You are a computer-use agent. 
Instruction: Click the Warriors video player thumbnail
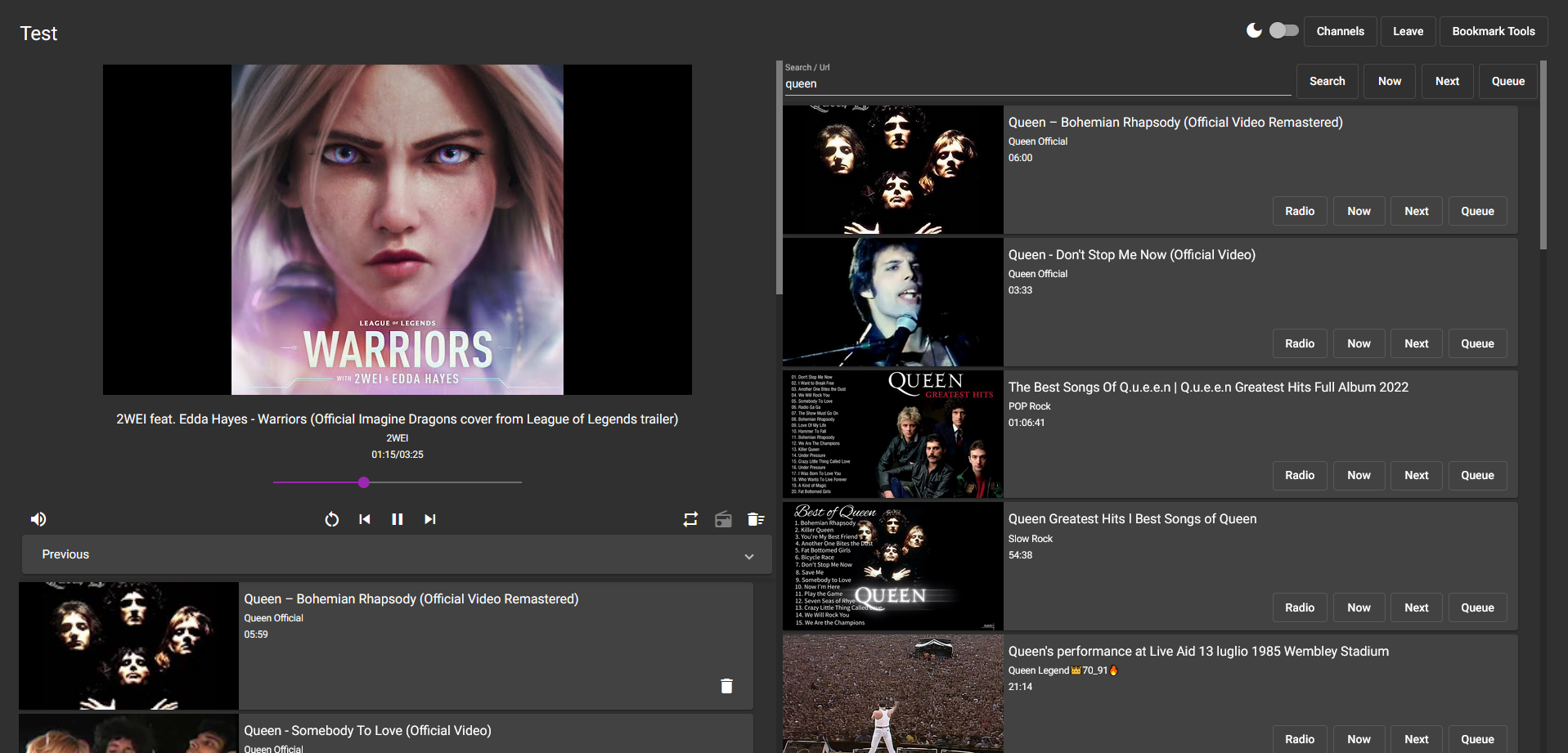[398, 230]
